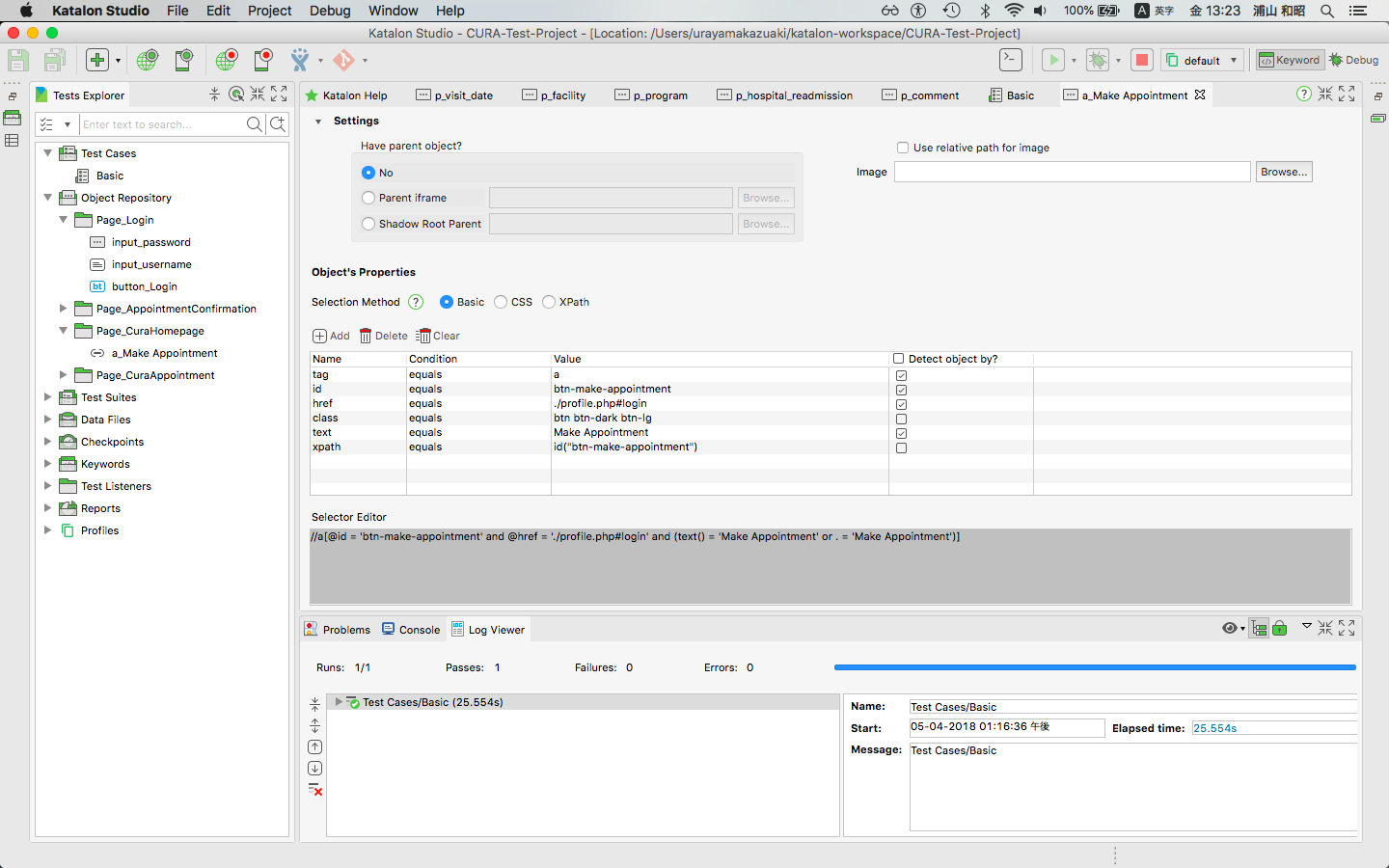Click the green plus New item icon
Screen dimensions: 1389x868
pyautogui.click(x=97, y=60)
